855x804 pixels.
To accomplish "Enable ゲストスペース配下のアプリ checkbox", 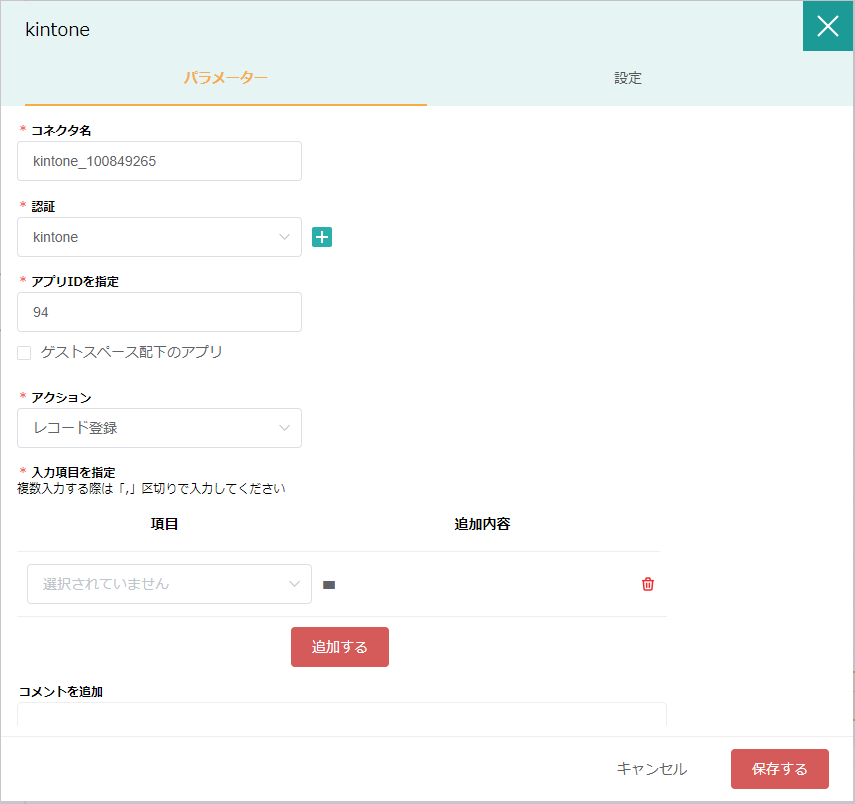I will pos(24,353).
